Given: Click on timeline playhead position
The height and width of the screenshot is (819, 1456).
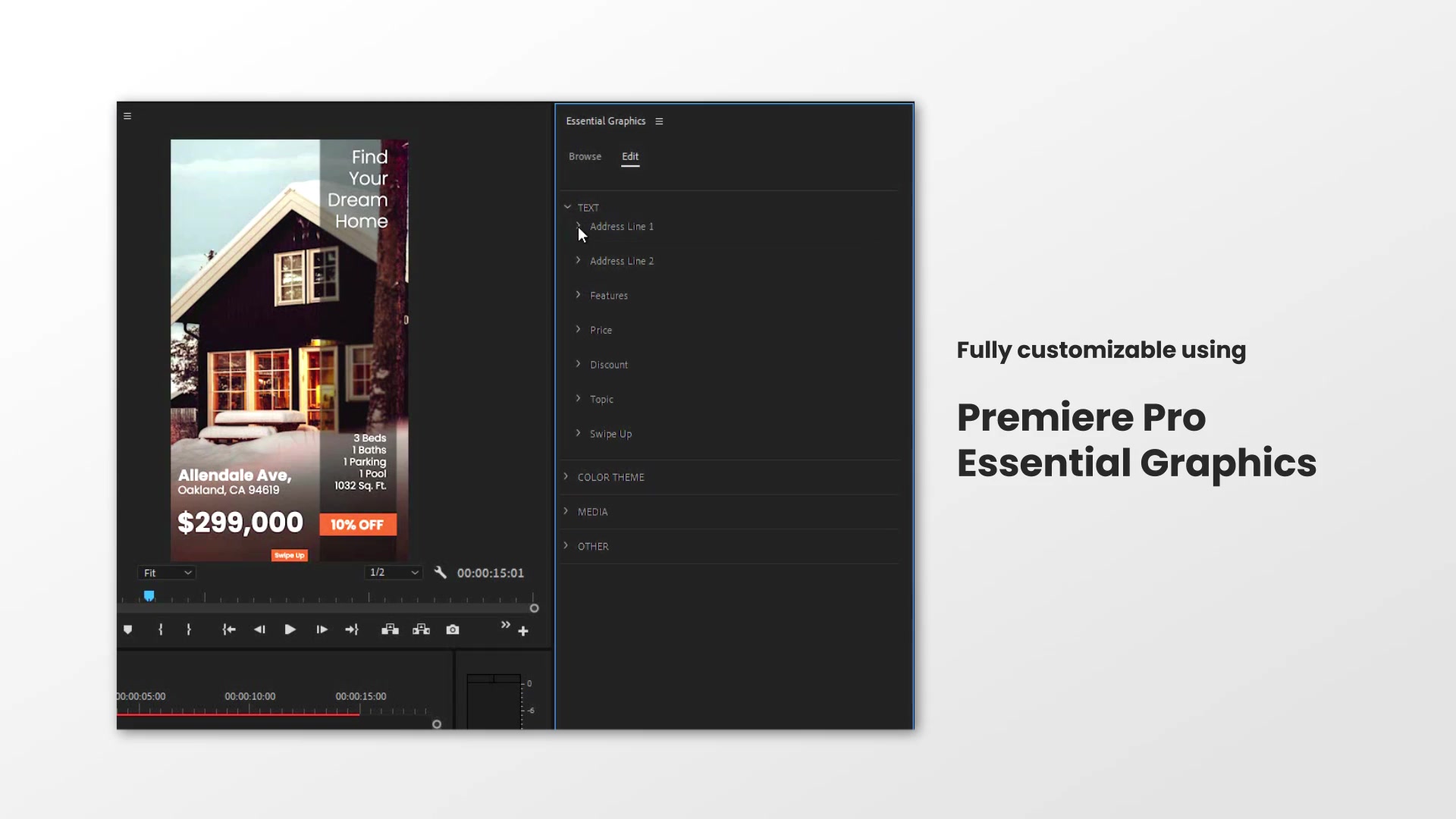Looking at the screenshot, I should (x=149, y=595).
